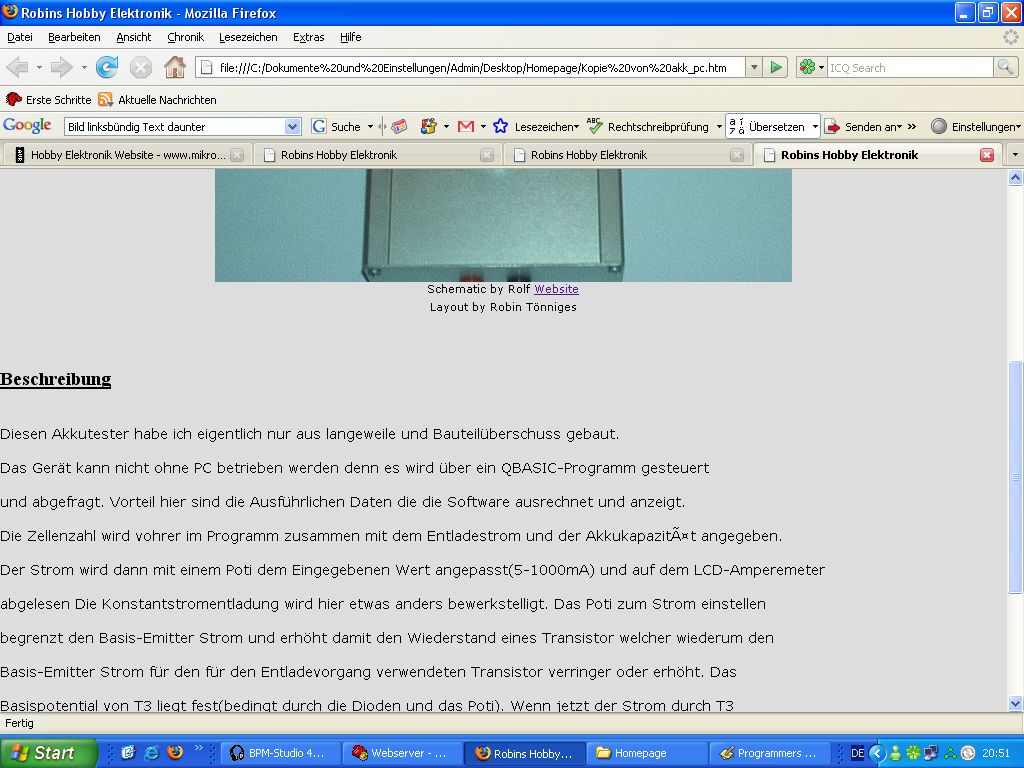
Task: Open the Chronik menu
Action: click(x=185, y=37)
